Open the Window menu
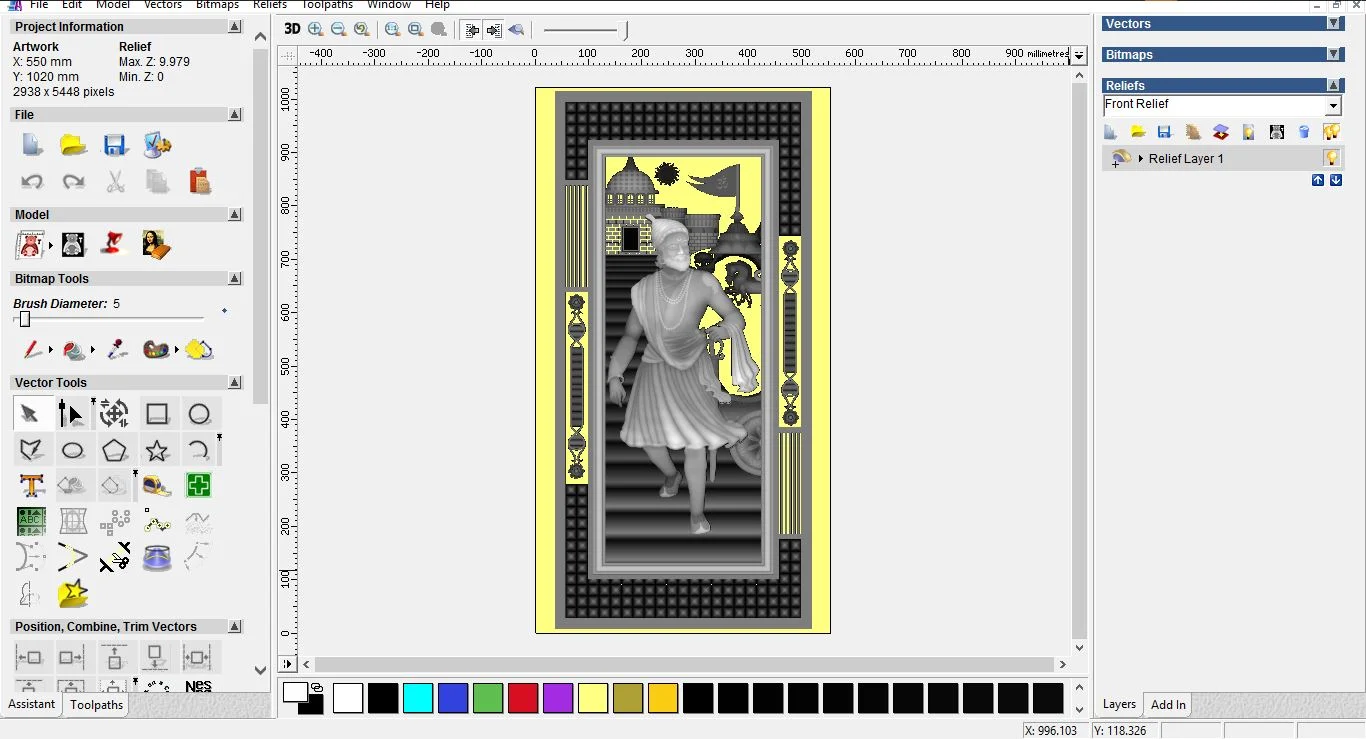The image size is (1366, 739). [388, 5]
